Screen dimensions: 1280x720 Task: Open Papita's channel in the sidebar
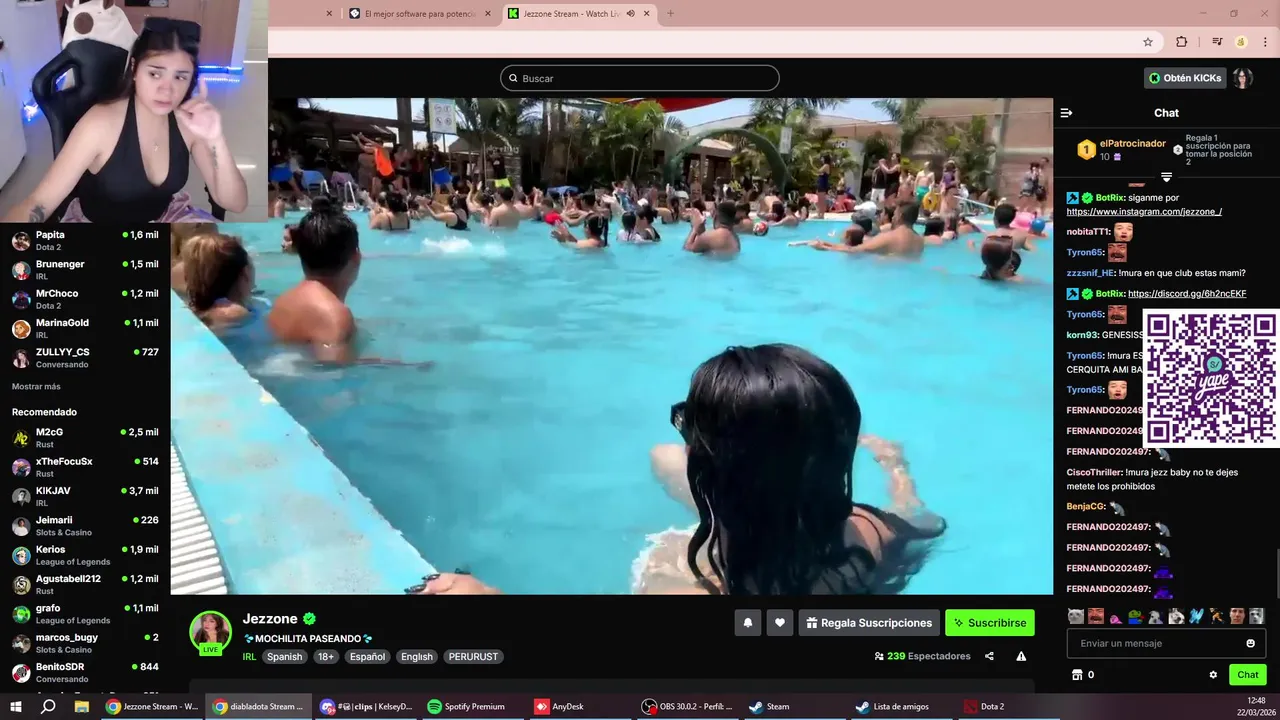pyautogui.click(x=85, y=241)
